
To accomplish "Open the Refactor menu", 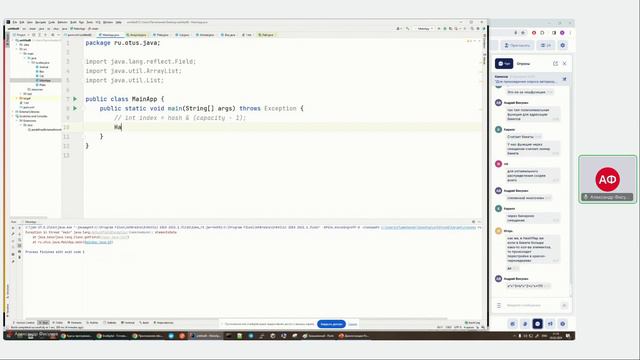I will pyautogui.click(x=62, y=22).
